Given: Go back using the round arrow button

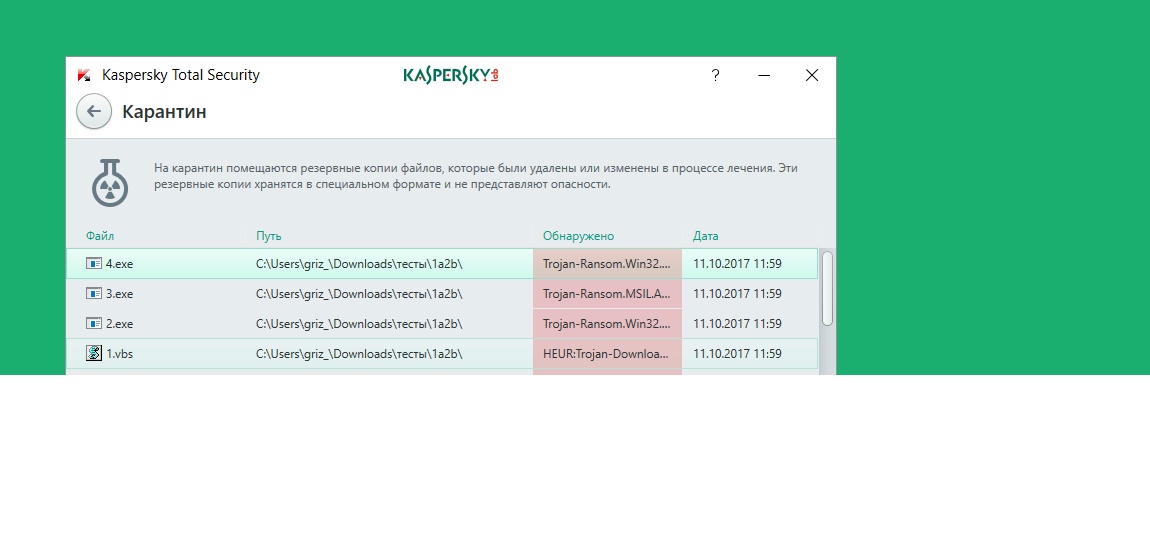Looking at the screenshot, I should pos(94,112).
